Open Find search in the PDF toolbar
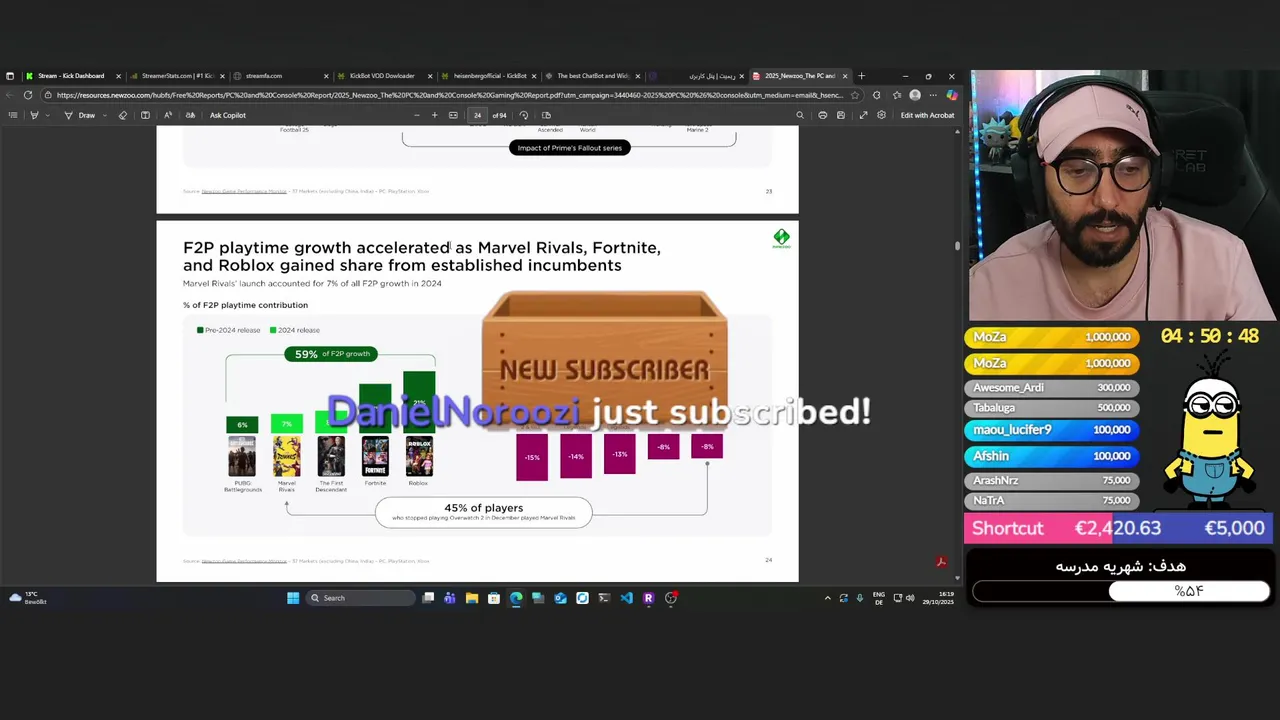1280x720 pixels. click(799, 115)
